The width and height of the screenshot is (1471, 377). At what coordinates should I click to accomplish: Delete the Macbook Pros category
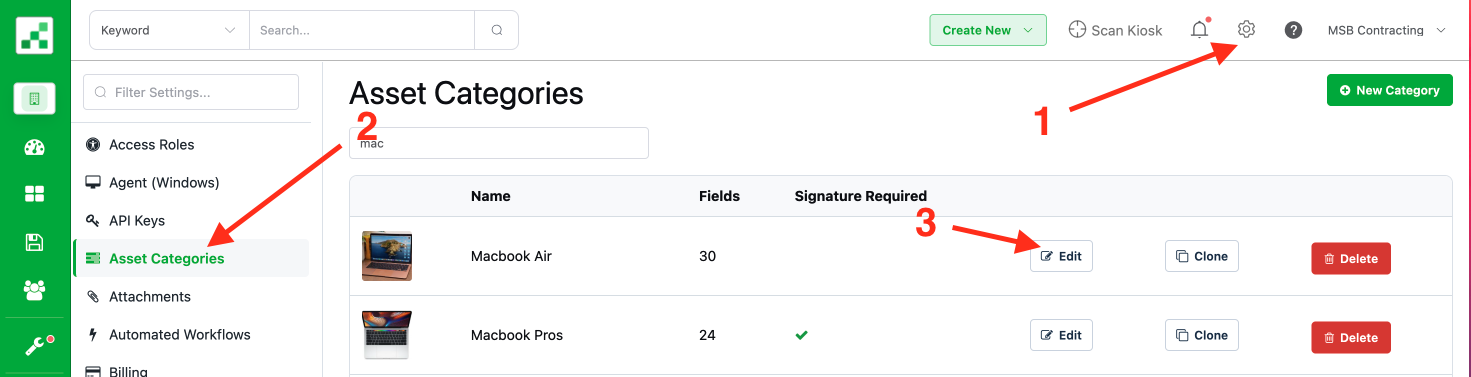(1351, 338)
